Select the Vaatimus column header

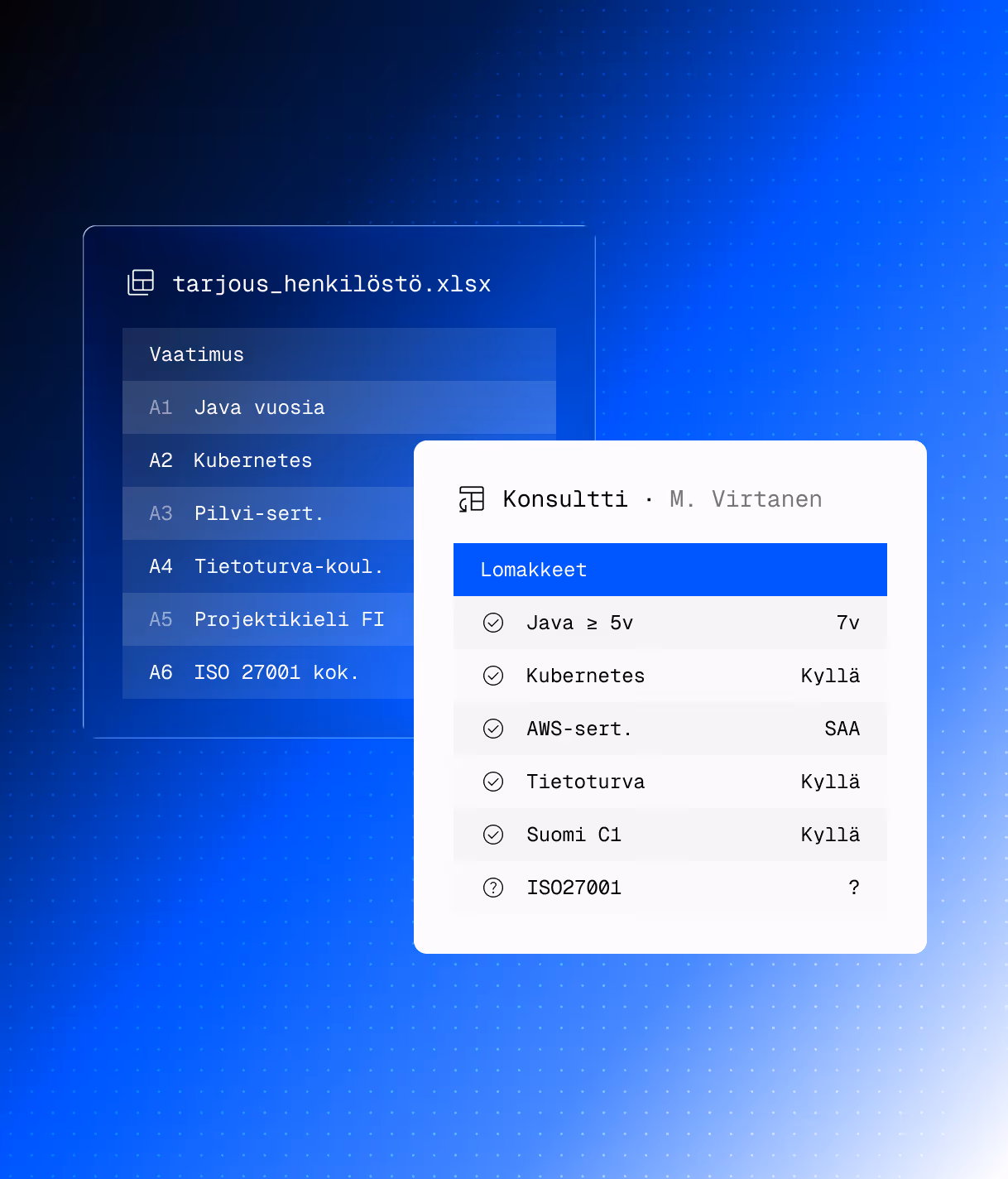point(339,354)
